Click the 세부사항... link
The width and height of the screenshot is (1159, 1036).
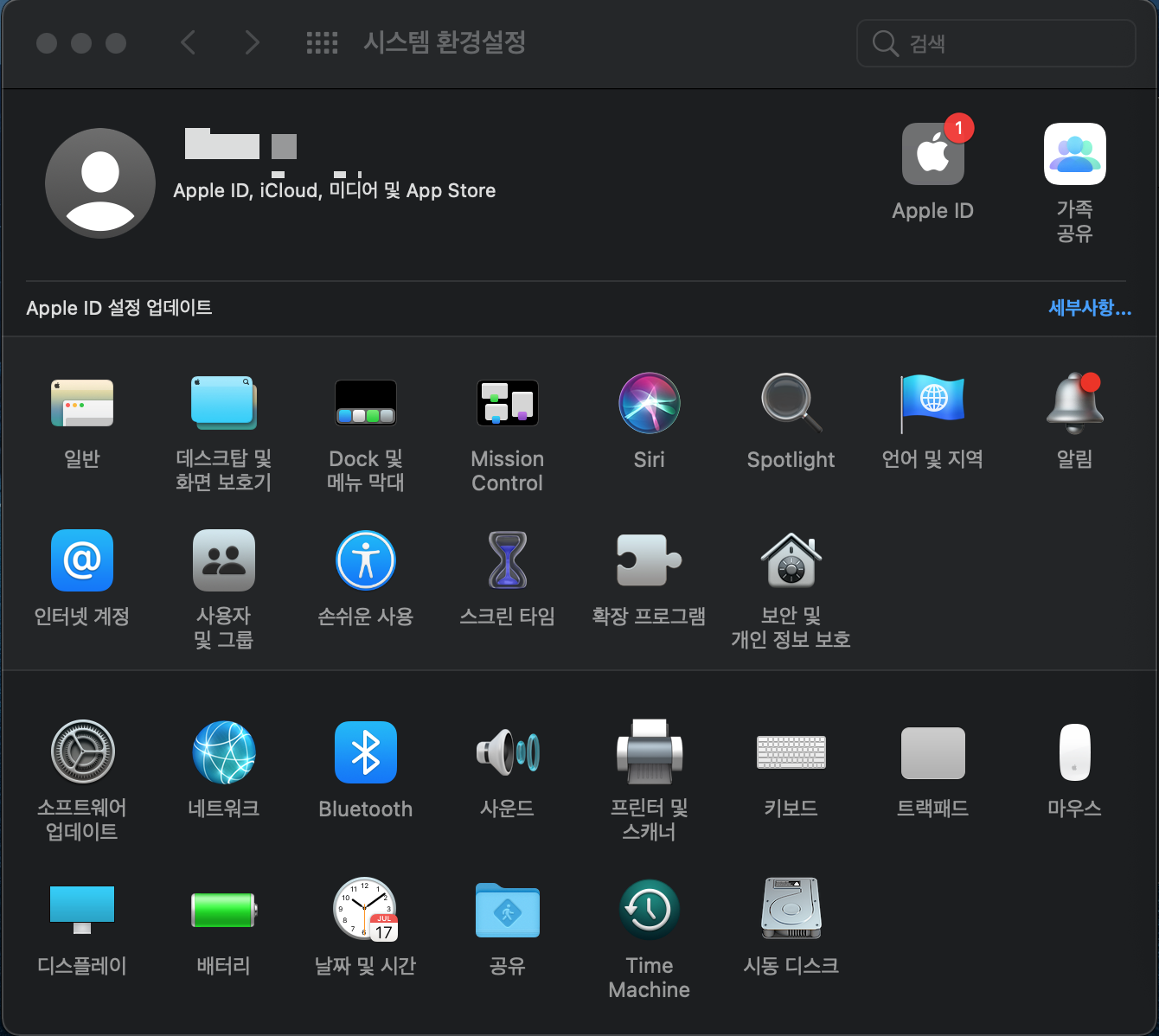tap(1090, 308)
